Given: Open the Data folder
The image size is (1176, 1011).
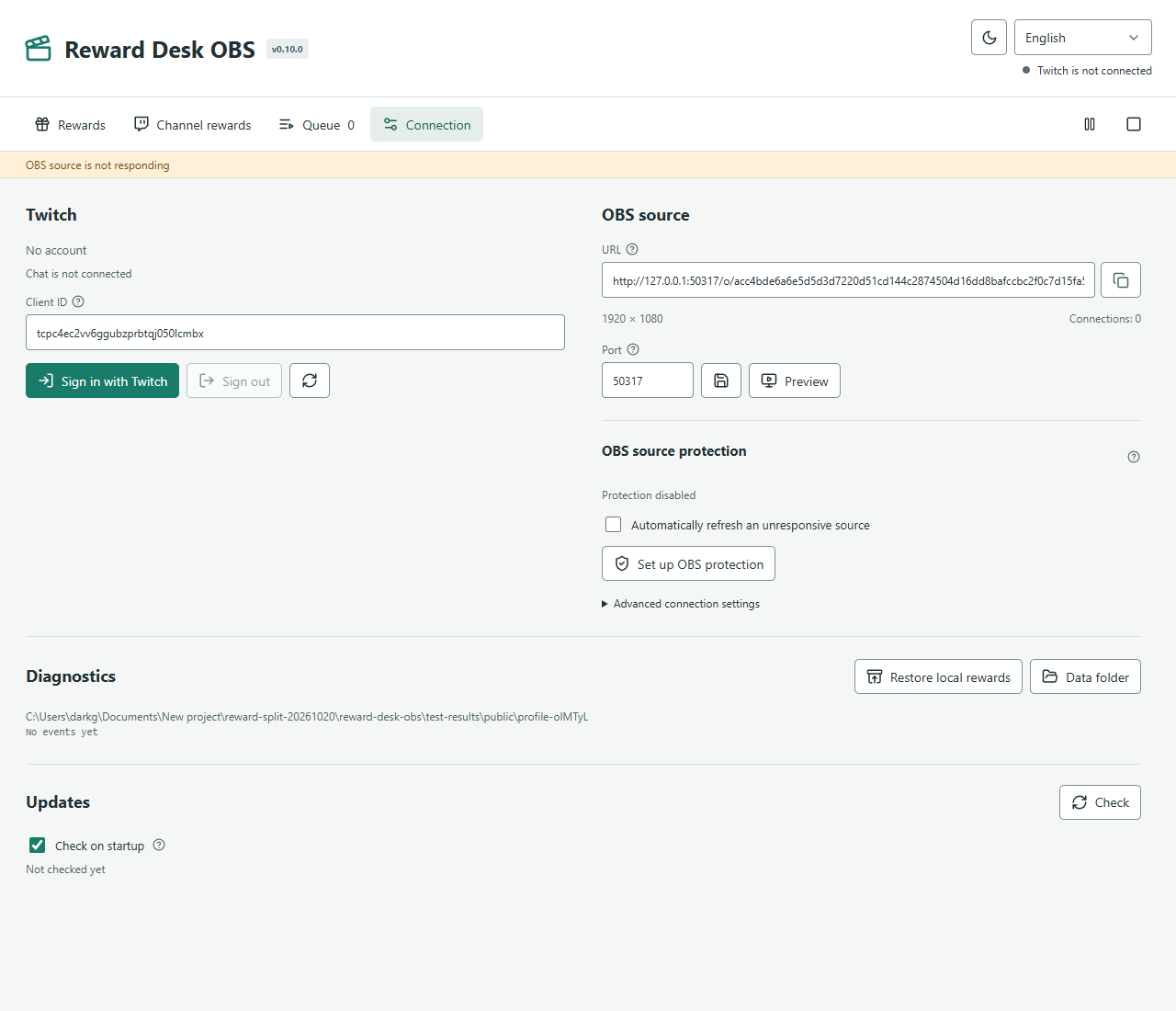Looking at the screenshot, I should click(x=1085, y=676).
